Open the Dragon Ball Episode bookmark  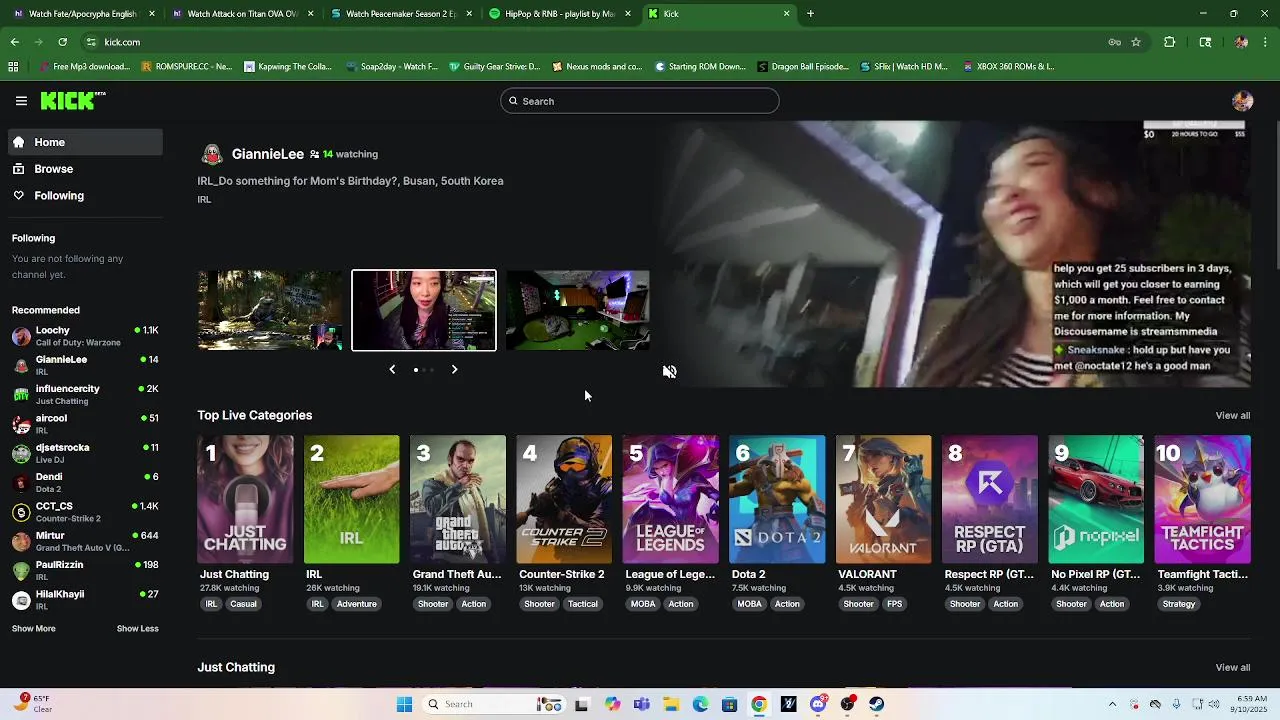[x=804, y=67]
